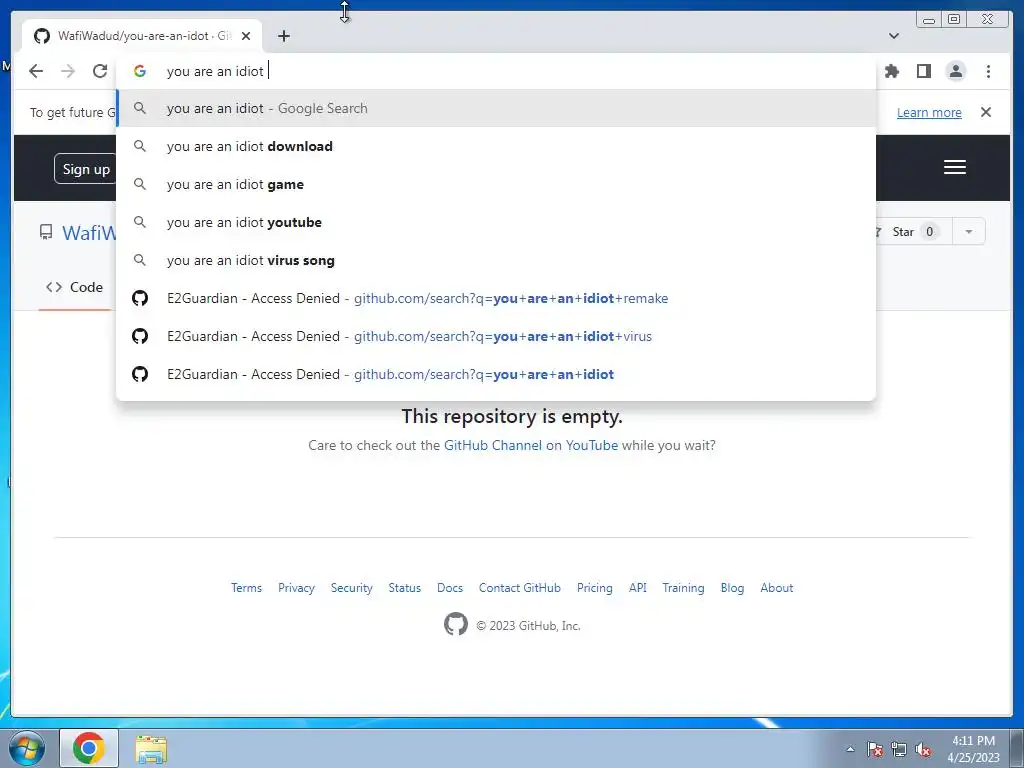Click the address bar text field
The height and width of the screenshot is (768, 1024).
tap(496, 71)
